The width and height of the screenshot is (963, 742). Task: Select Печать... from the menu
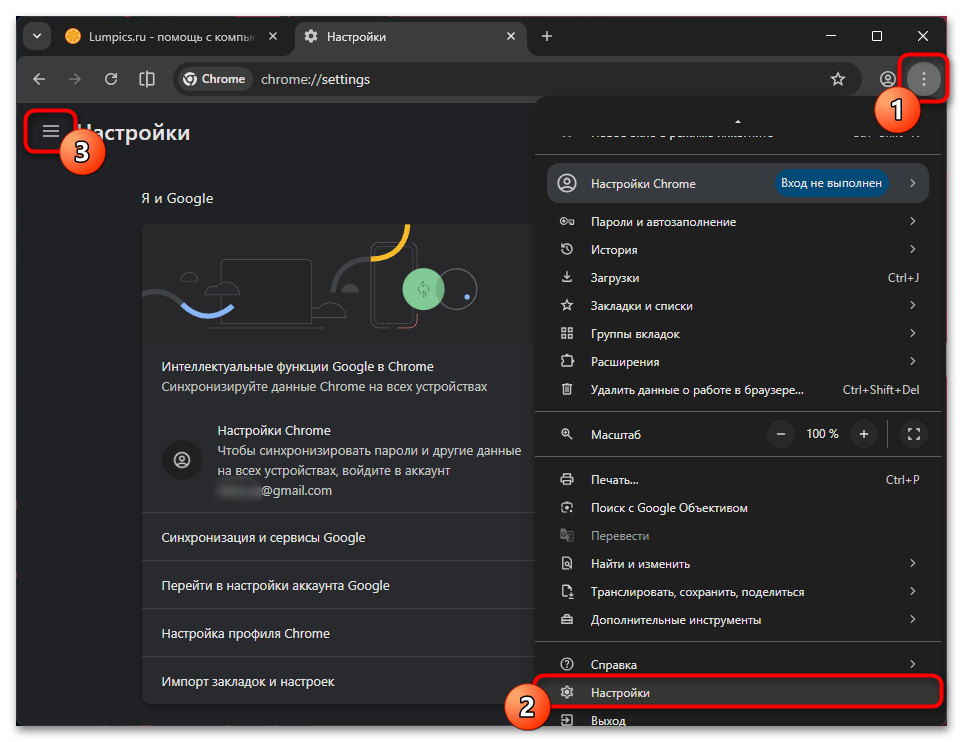pos(737,480)
